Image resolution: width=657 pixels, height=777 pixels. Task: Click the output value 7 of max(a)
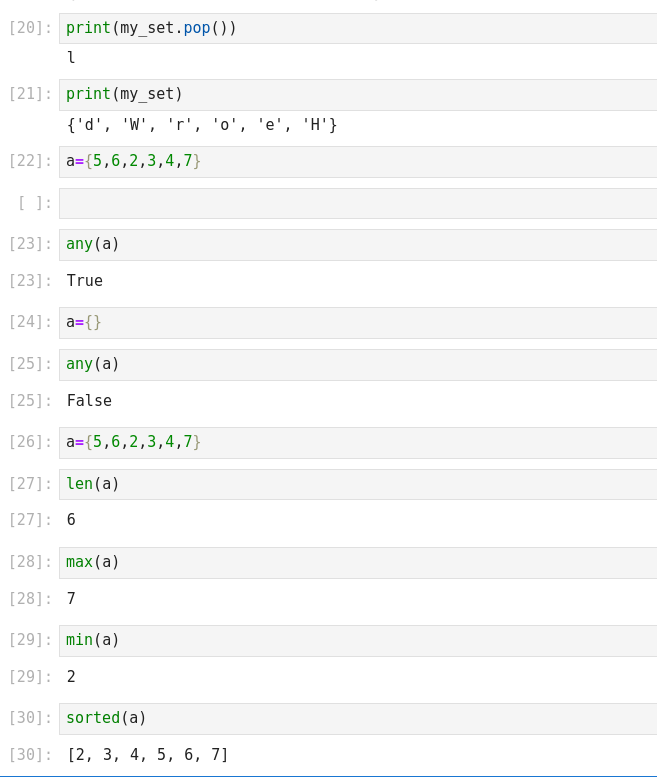pos(71,599)
